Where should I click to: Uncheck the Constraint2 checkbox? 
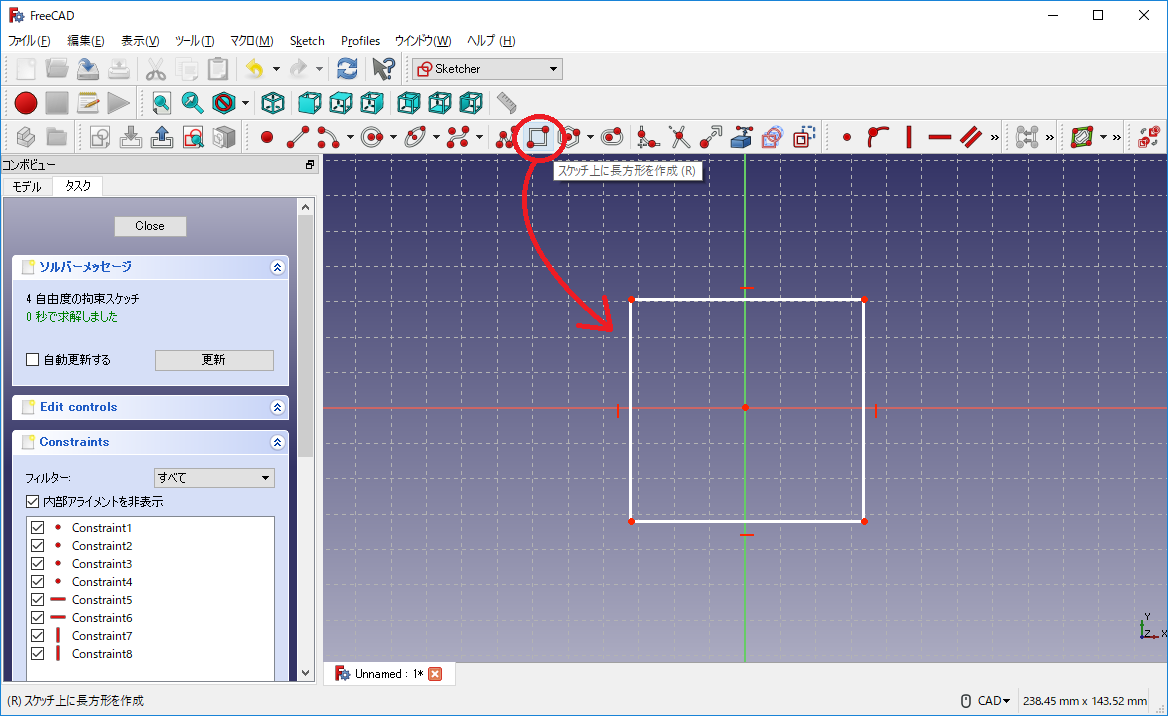pos(37,545)
